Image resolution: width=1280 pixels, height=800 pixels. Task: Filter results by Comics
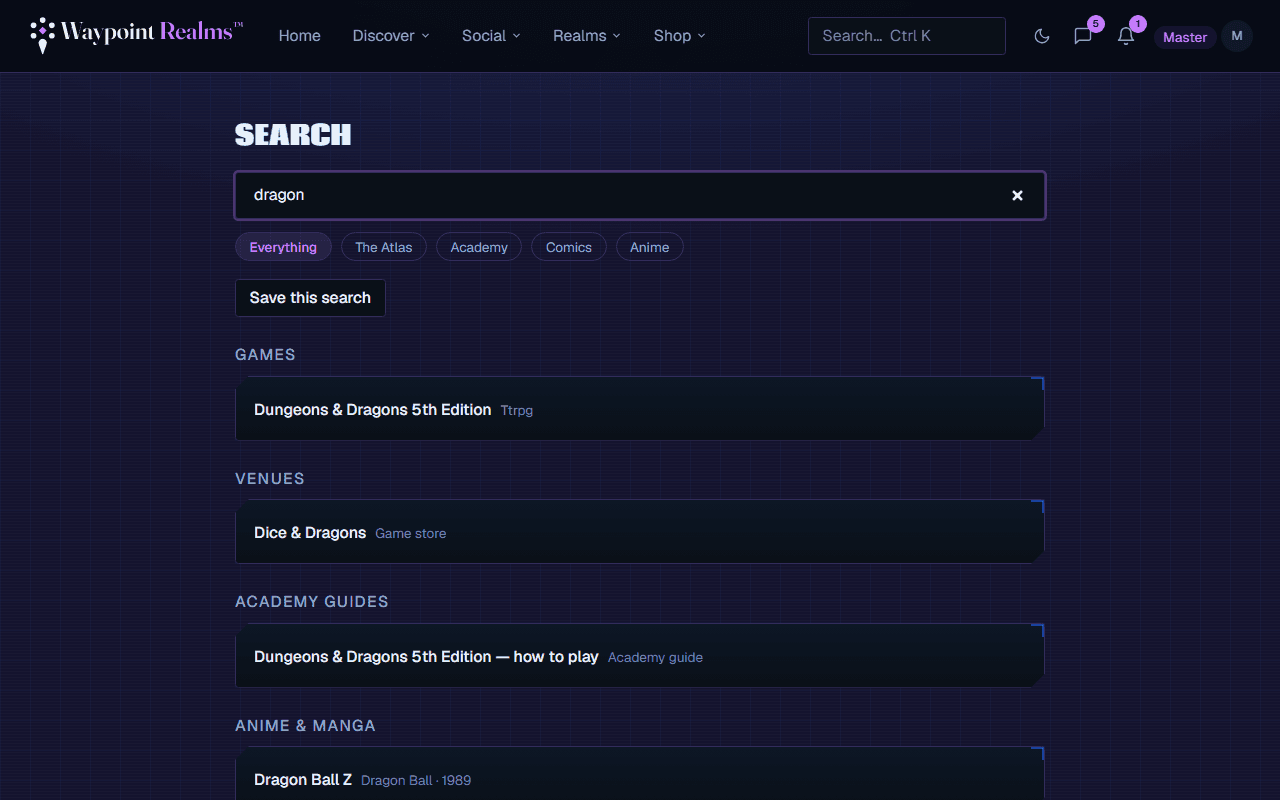click(x=569, y=247)
